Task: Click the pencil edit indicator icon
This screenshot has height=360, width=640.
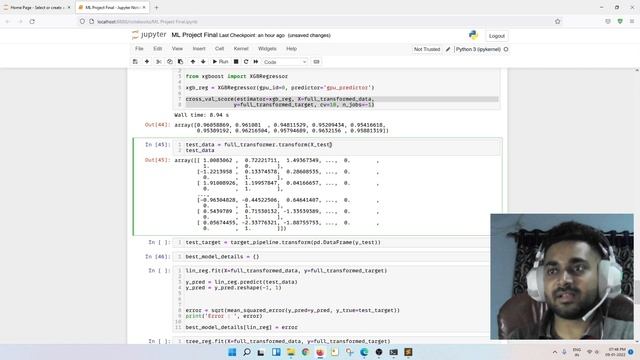Action: coord(448,49)
